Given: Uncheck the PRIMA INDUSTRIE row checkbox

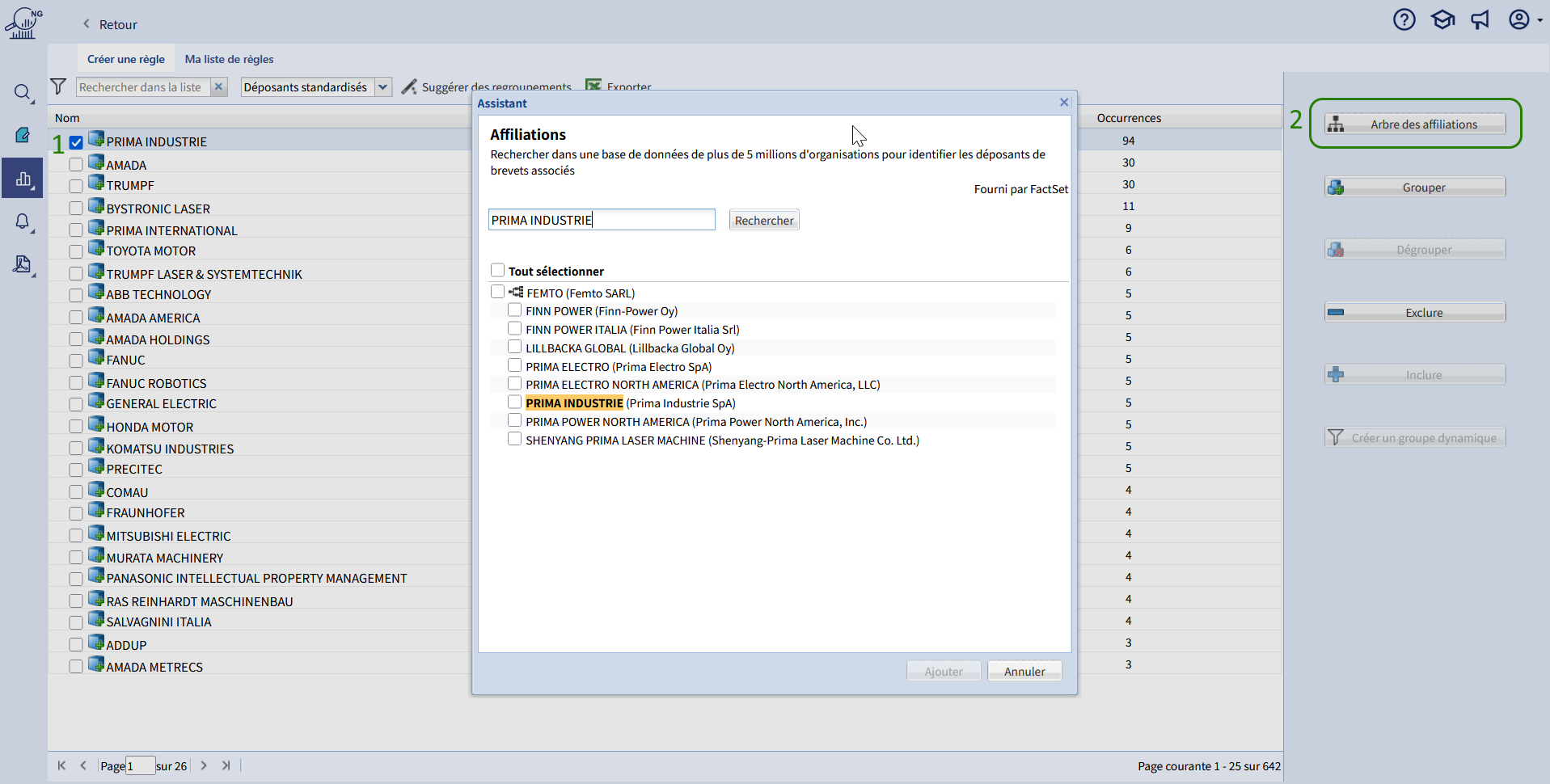Looking at the screenshot, I should pyautogui.click(x=76, y=142).
